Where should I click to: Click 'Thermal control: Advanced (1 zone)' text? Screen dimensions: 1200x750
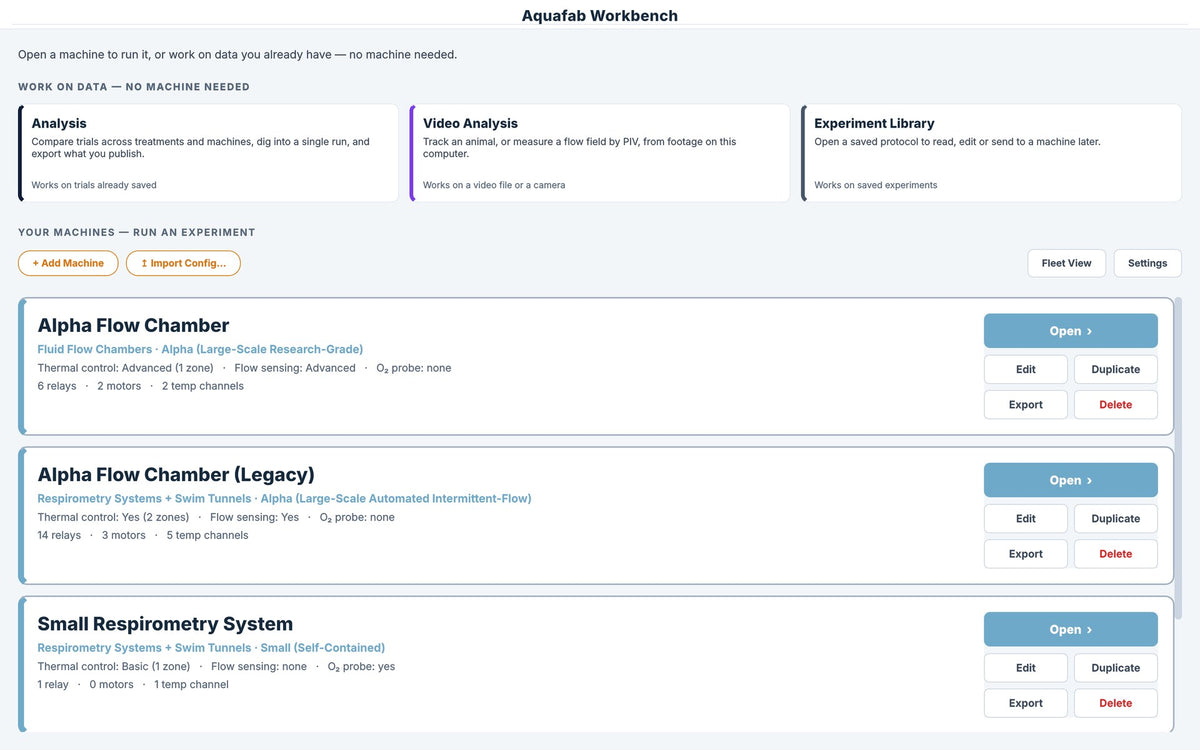pos(125,368)
